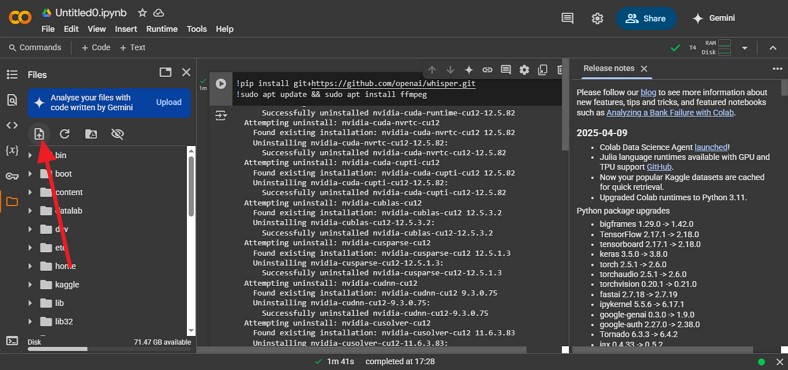788x370 pixels.
Task: Open the table of contents sidebar icon
Action: (x=12, y=74)
